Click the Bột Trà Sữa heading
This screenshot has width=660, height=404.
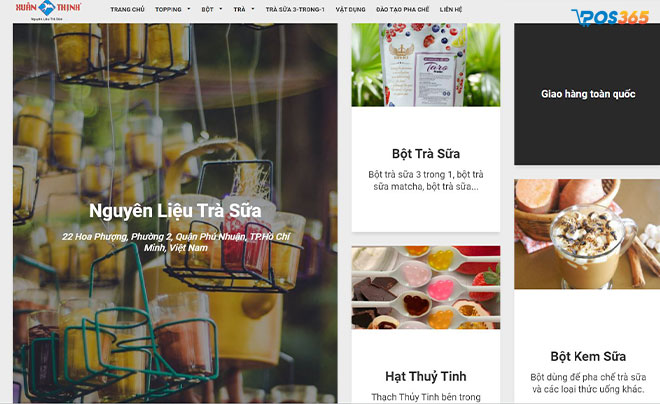coord(426,154)
